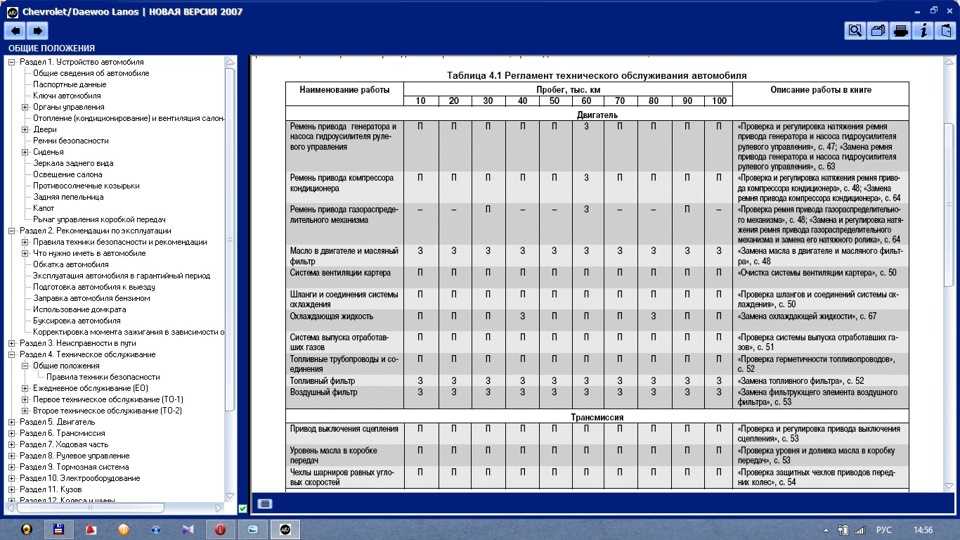The image size is (960, 540).
Task: Expand the Органы управления node
Action: click(25, 107)
